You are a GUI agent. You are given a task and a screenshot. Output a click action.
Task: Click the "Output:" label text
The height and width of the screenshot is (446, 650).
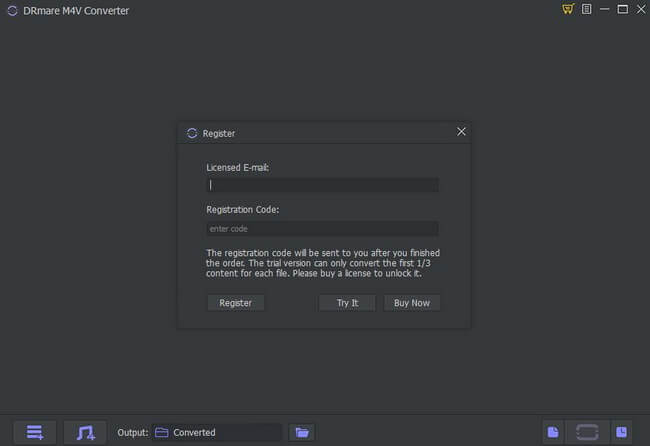point(133,432)
